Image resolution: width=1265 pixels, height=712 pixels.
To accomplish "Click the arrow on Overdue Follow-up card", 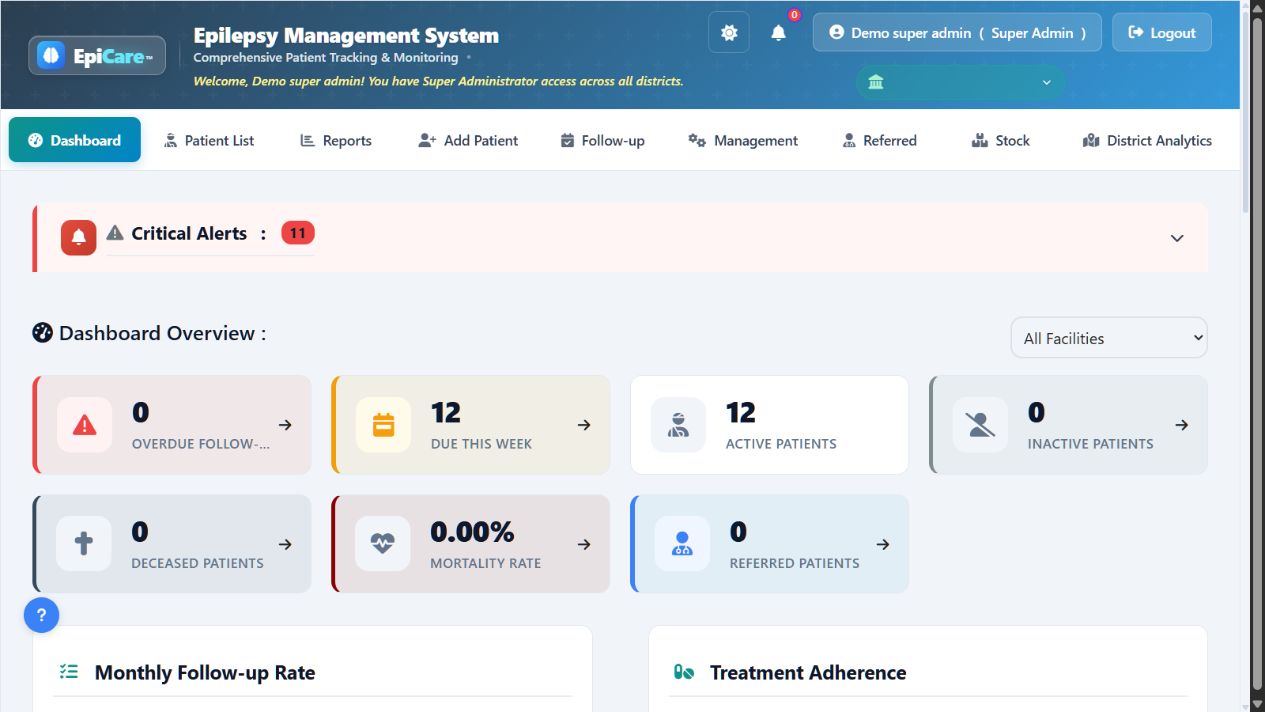I will point(285,425).
